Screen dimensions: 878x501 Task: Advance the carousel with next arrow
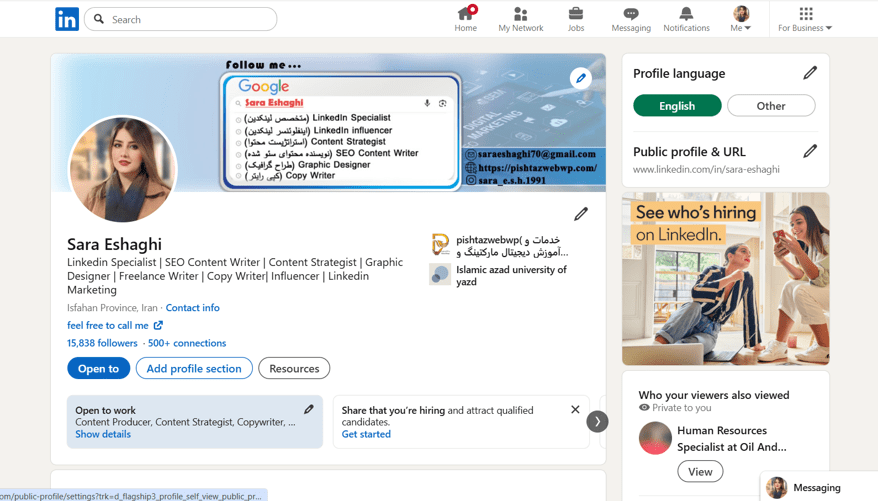coord(597,422)
